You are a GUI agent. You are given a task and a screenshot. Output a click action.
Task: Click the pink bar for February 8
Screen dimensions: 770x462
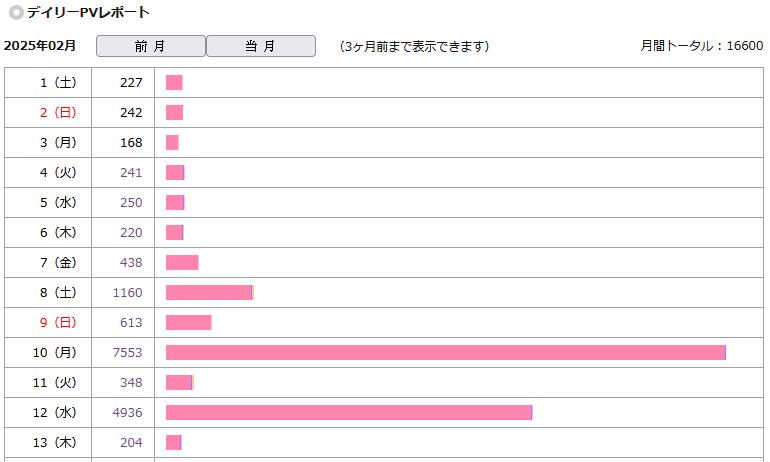[210, 293]
